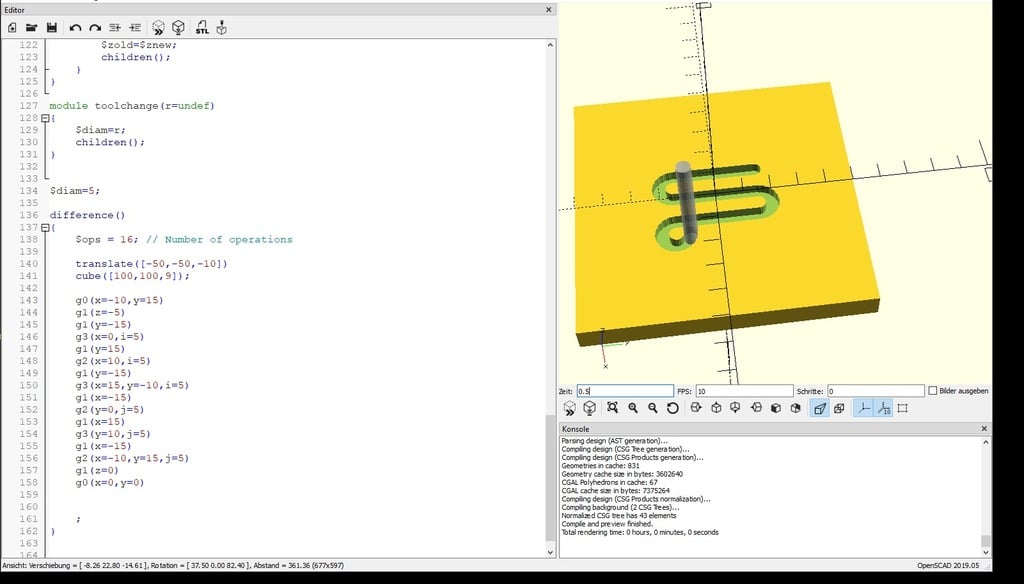
Task: Create a new OpenSCAD file
Action: pos(12,27)
